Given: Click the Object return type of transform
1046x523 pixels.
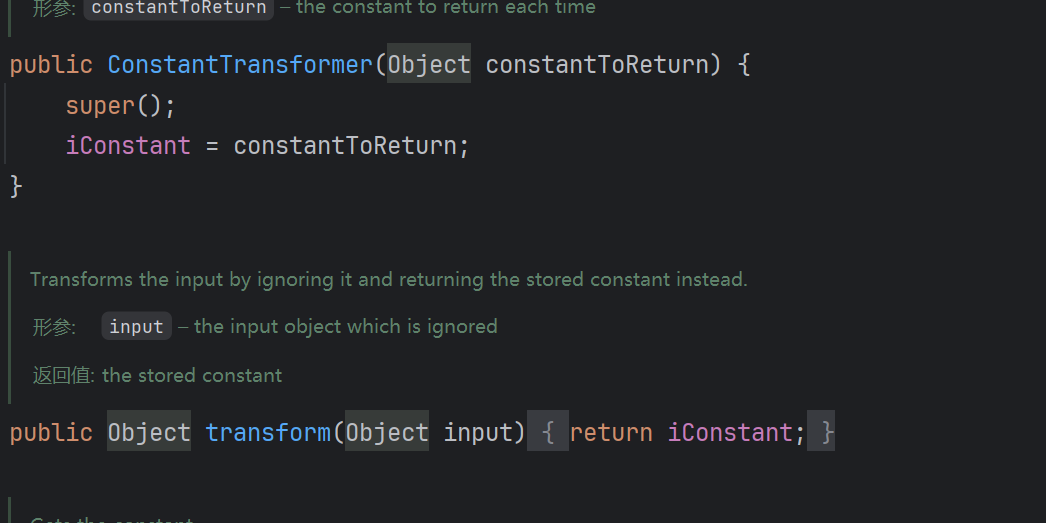Looking at the screenshot, I should pos(149,433).
